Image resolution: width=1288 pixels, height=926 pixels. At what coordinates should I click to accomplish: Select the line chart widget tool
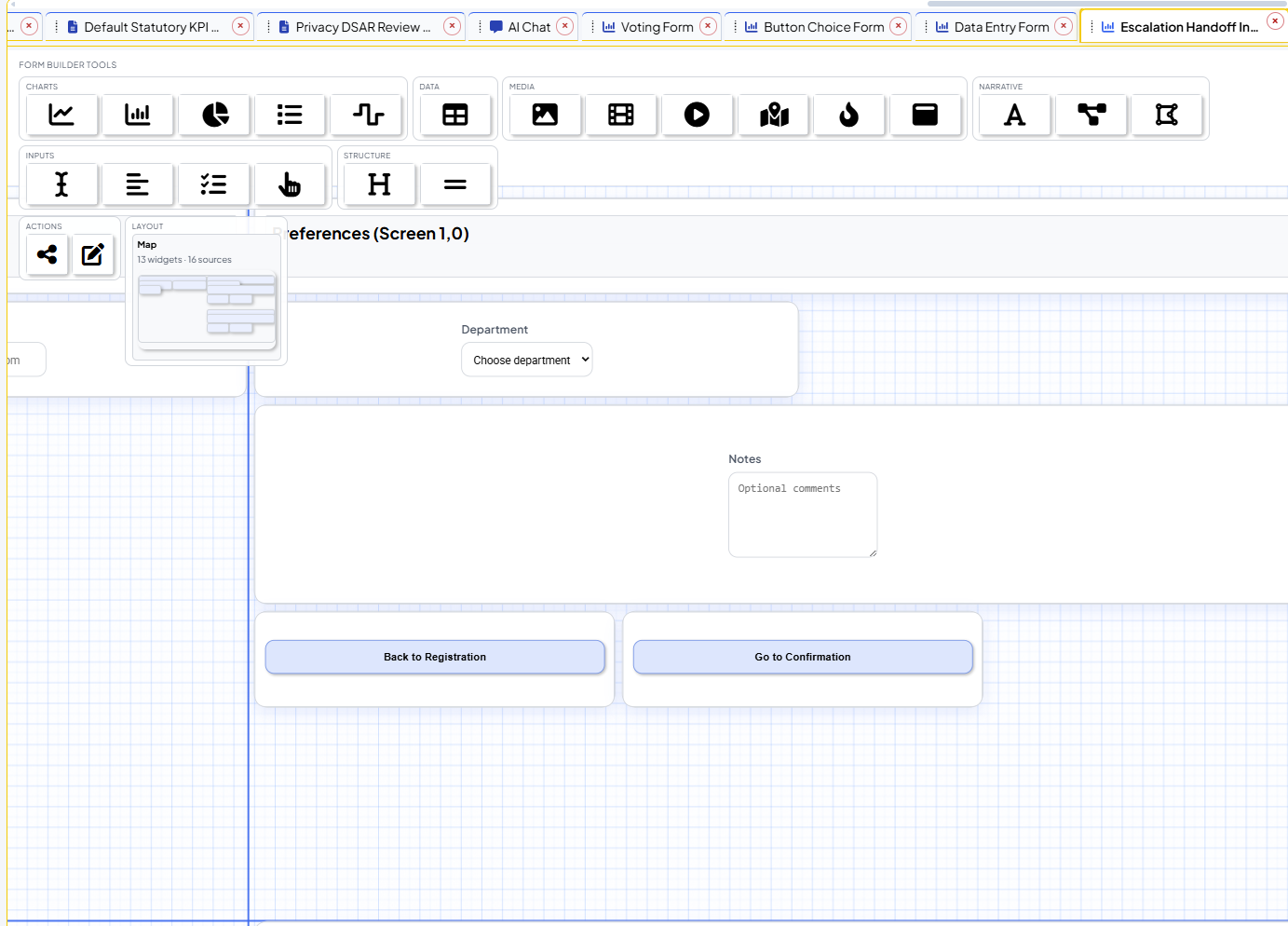coord(61,115)
